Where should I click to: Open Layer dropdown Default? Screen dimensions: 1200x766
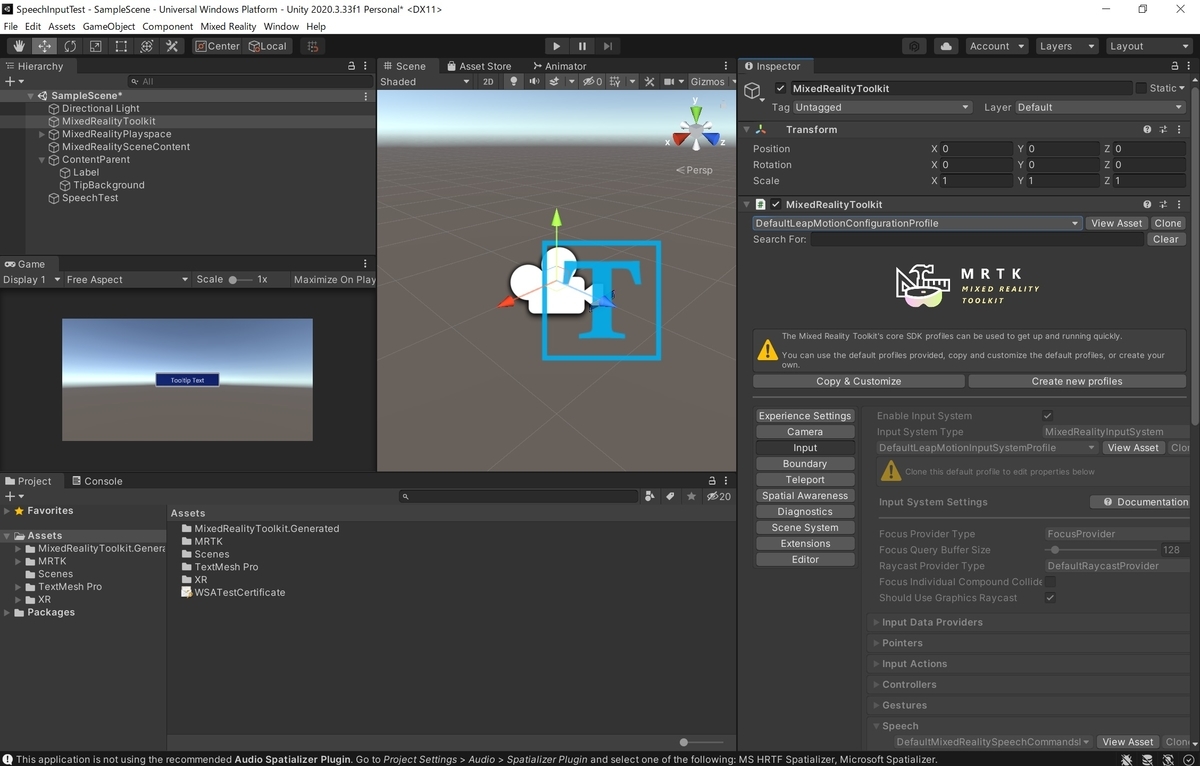tap(1100, 108)
